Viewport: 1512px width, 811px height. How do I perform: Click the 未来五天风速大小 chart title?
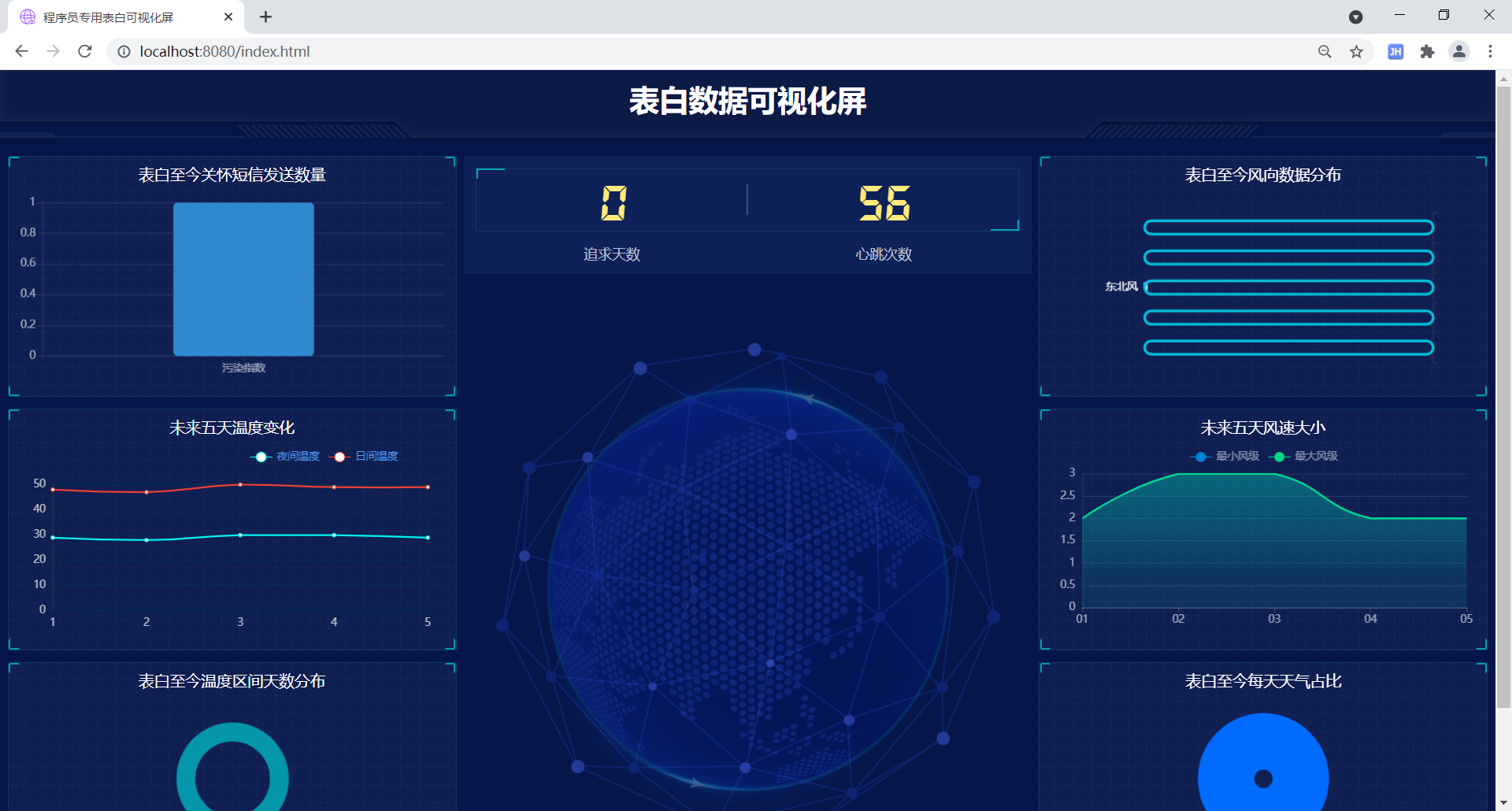click(1263, 428)
